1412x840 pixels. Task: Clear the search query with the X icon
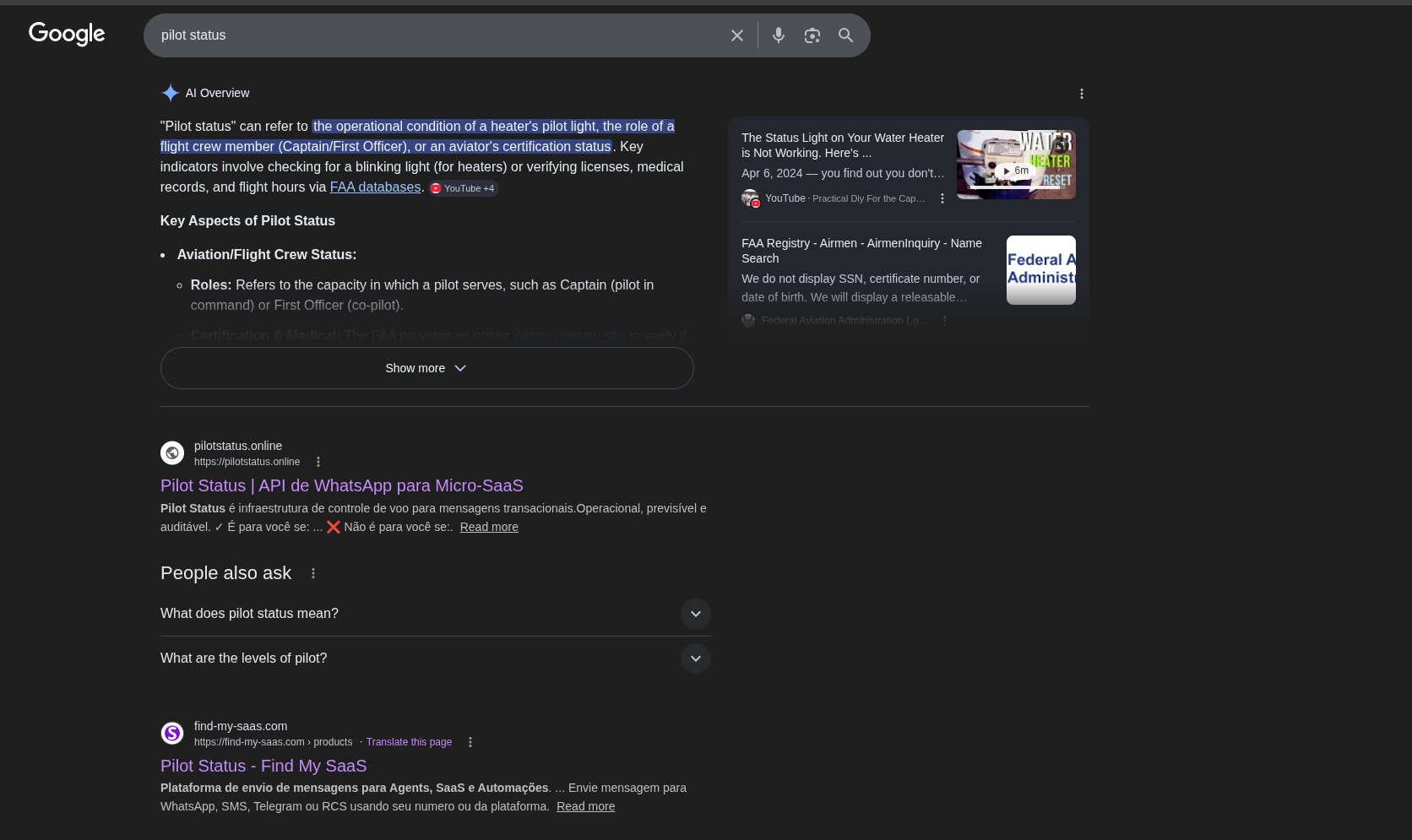[x=737, y=35]
